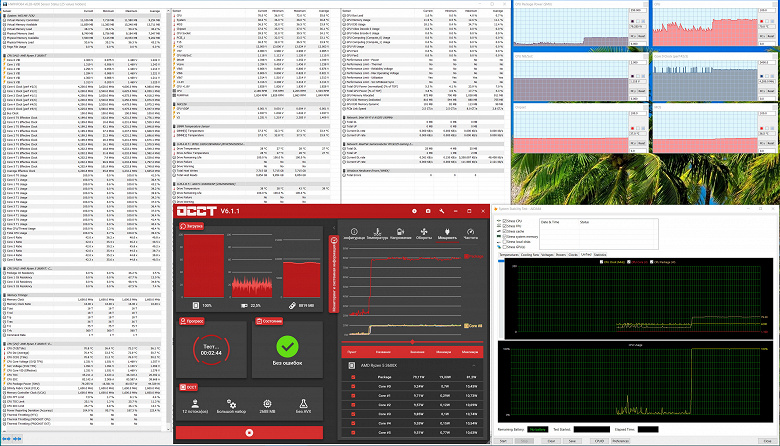Open OCCT settings wrench icon
The image size is (780, 446).
click(441, 211)
